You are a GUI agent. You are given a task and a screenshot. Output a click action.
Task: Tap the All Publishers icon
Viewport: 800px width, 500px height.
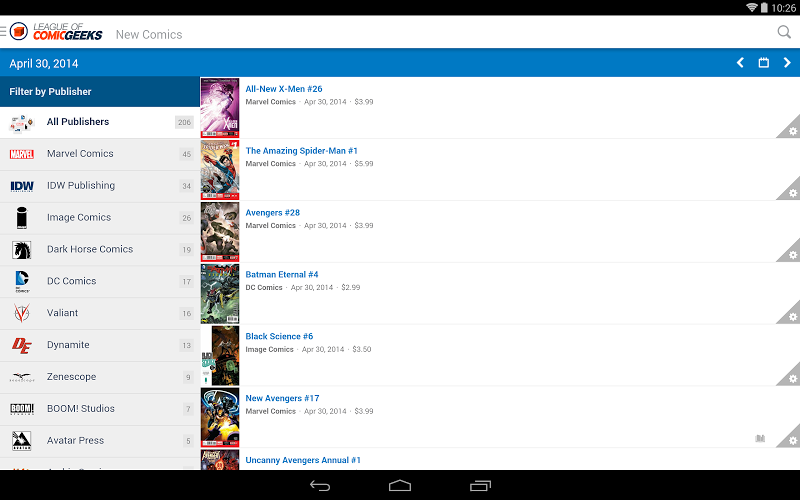click(x=22, y=122)
